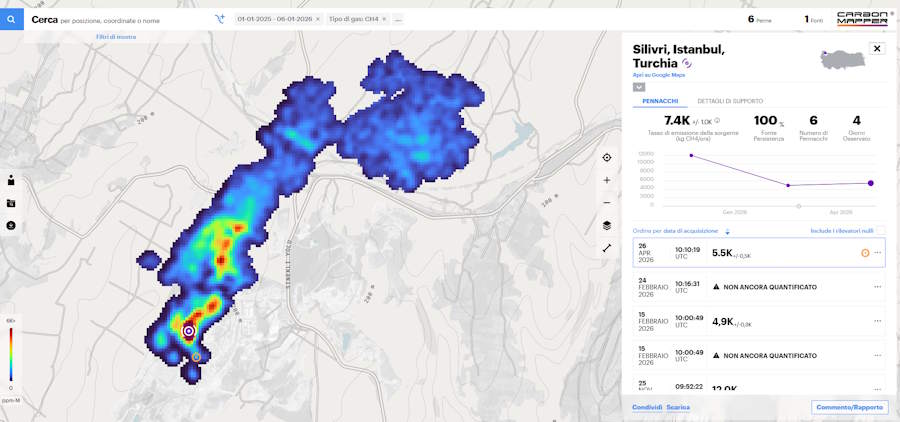The image size is (900, 422).
Task: Select the last large chart data point
Action: point(871,183)
